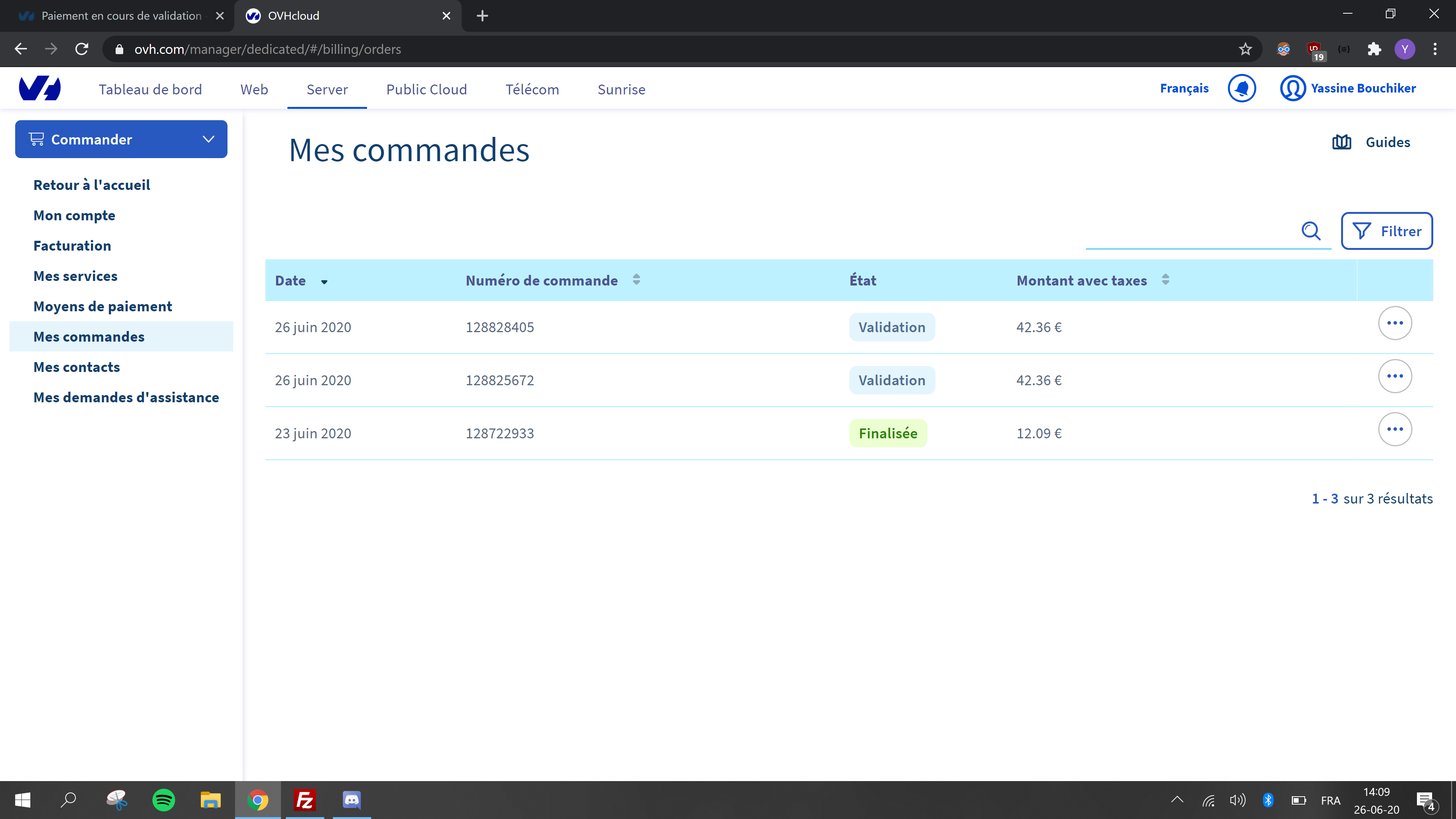The height and width of the screenshot is (819, 1456).
Task: Open Public Cloud section
Action: click(x=426, y=89)
